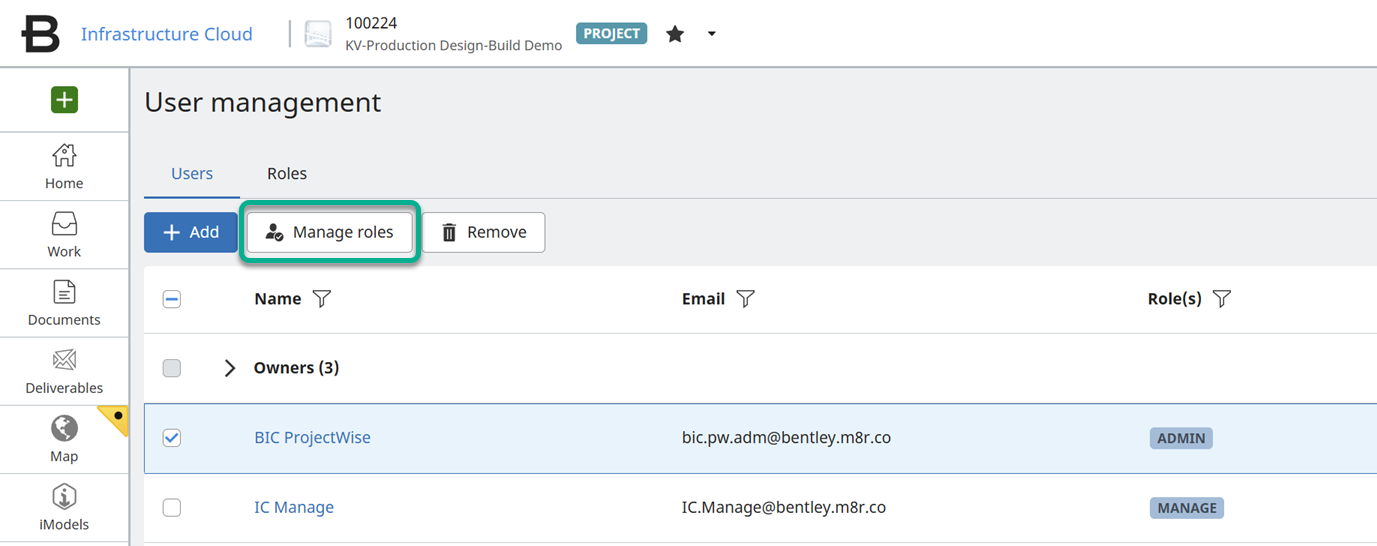The height and width of the screenshot is (546, 1377).
Task: Click the green plus create button
Action: tap(64, 100)
